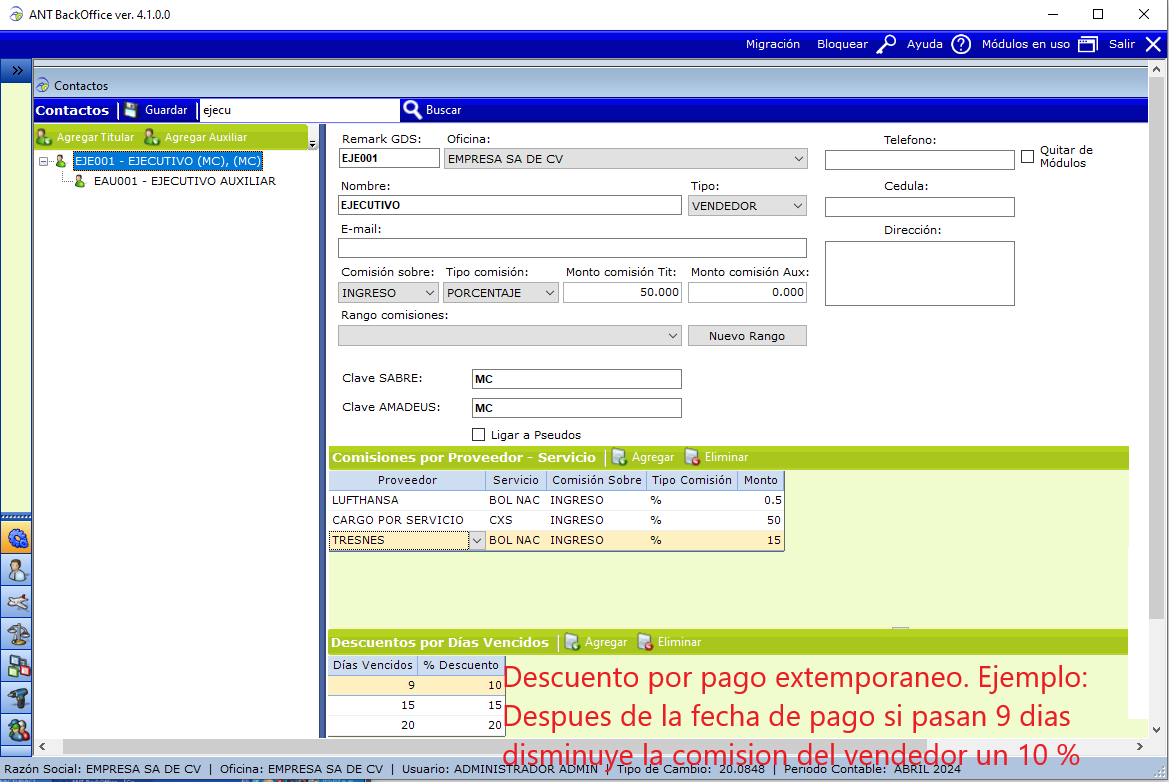Click the blue gear configuration sidebar icon

[x=17, y=539]
